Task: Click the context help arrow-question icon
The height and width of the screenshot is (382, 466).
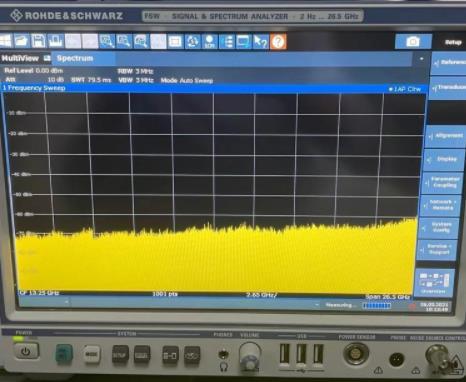Action: (x=261, y=42)
